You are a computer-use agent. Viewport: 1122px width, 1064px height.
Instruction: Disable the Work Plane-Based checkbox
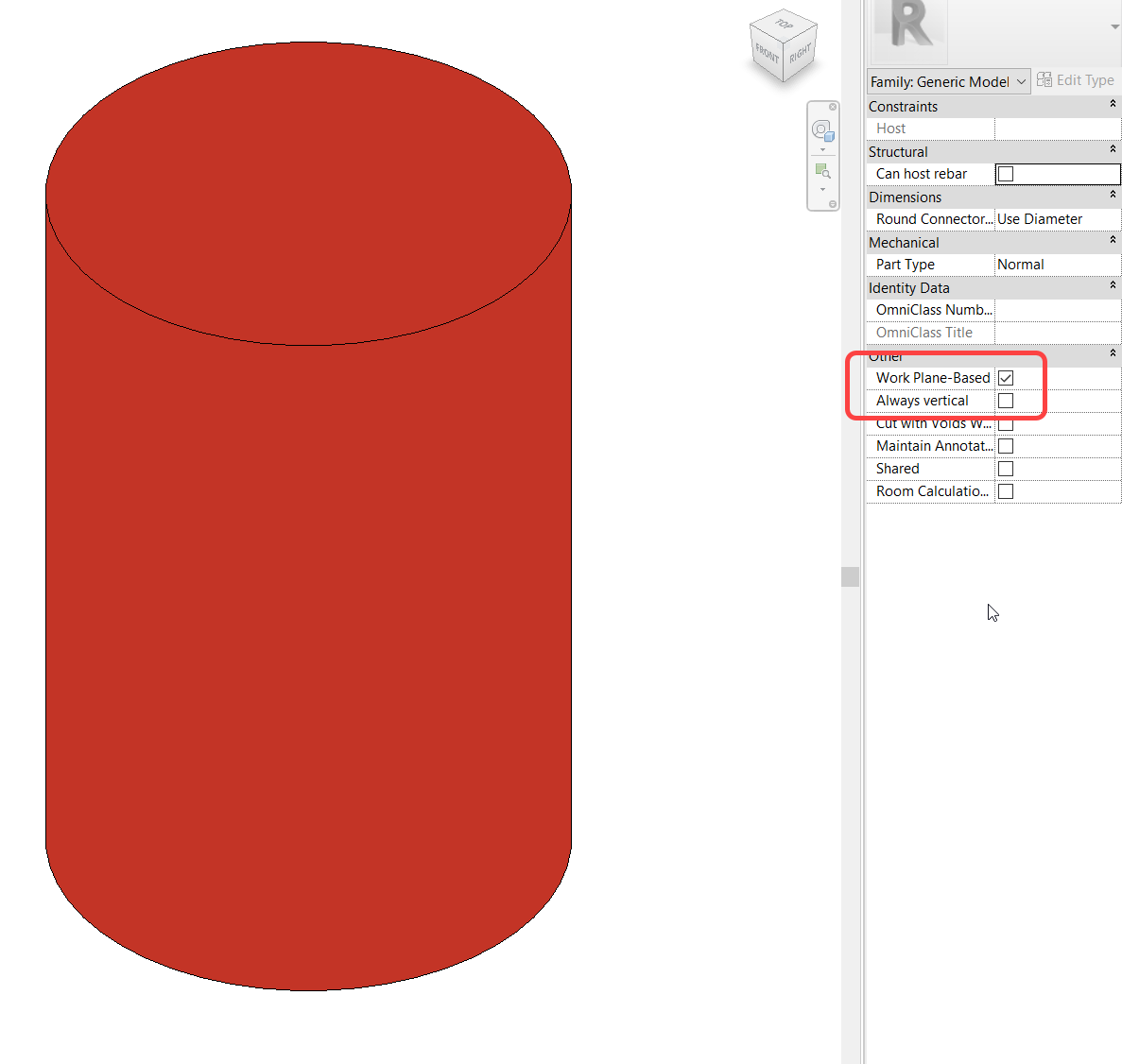coord(1005,377)
